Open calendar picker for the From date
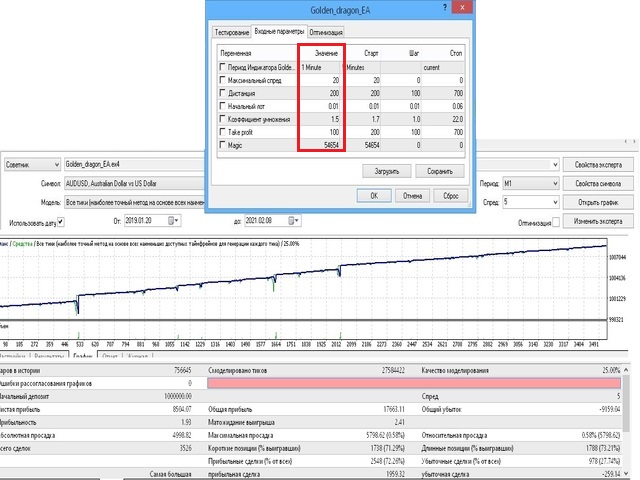The height and width of the screenshot is (480, 640). (171, 221)
